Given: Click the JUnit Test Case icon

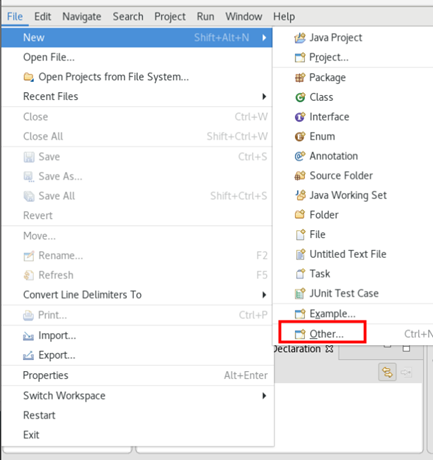Looking at the screenshot, I should 300,293.
